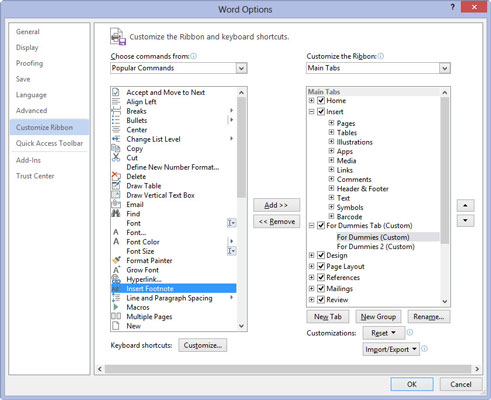Click the New Tab button
The height and width of the screenshot is (400, 491).
(328, 317)
